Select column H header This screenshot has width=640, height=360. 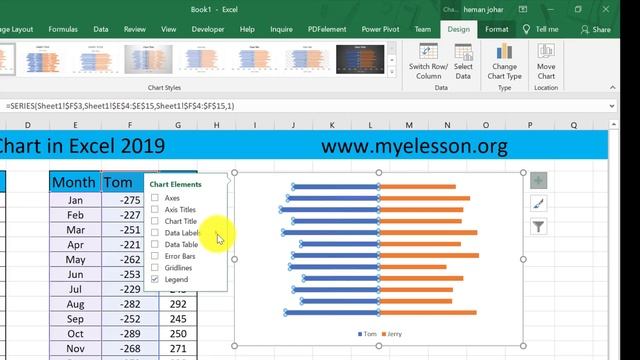216,125
